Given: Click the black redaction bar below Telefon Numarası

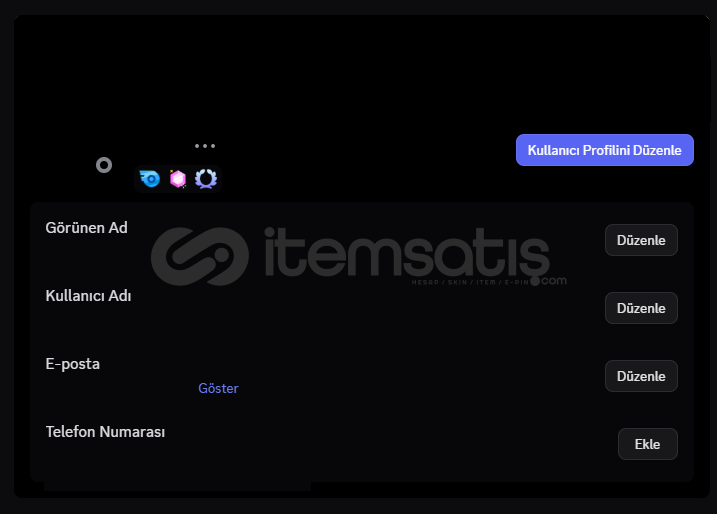Looking at the screenshot, I should (x=177, y=486).
